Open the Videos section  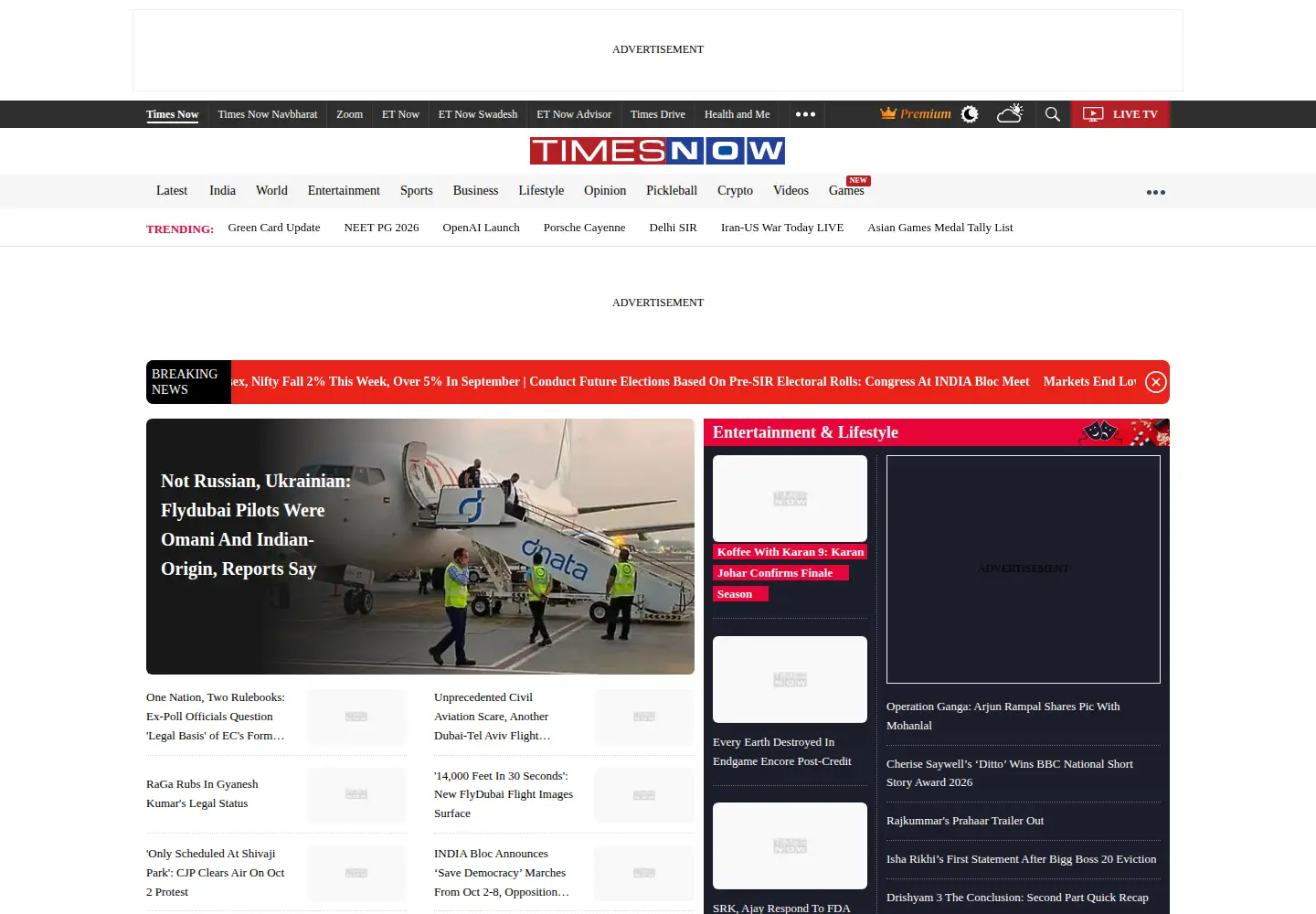pos(791,190)
